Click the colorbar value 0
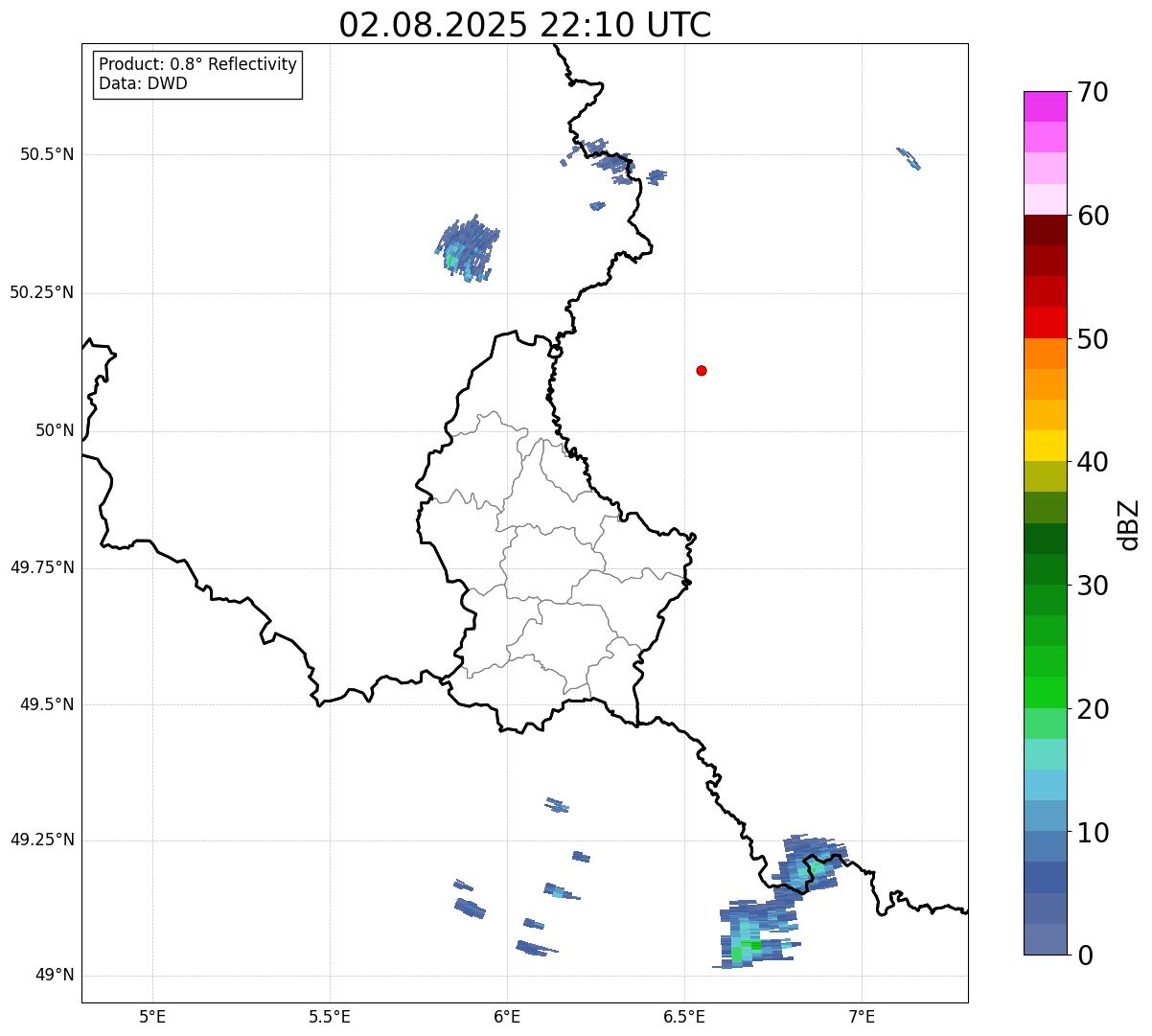The height and width of the screenshot is (1036, 1152). click(x=1085, y=955)
